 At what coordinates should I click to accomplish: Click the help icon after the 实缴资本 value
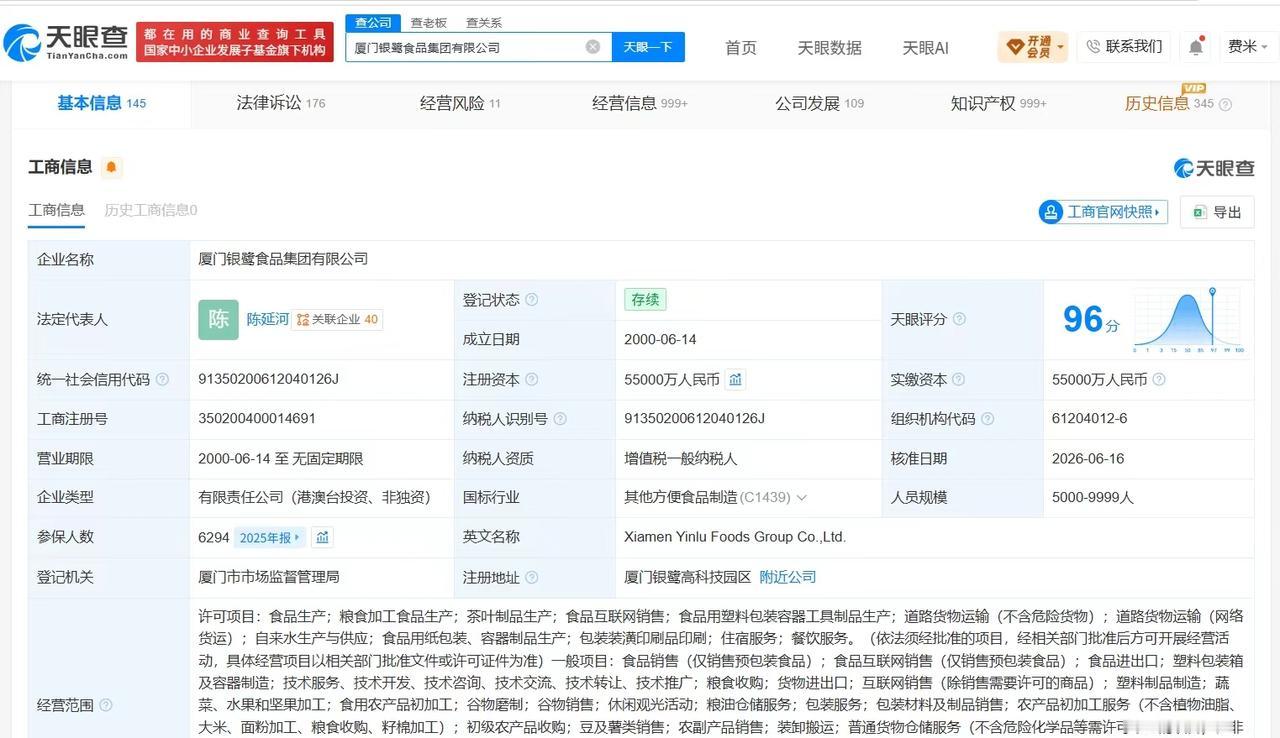(x=1159, y=380)
